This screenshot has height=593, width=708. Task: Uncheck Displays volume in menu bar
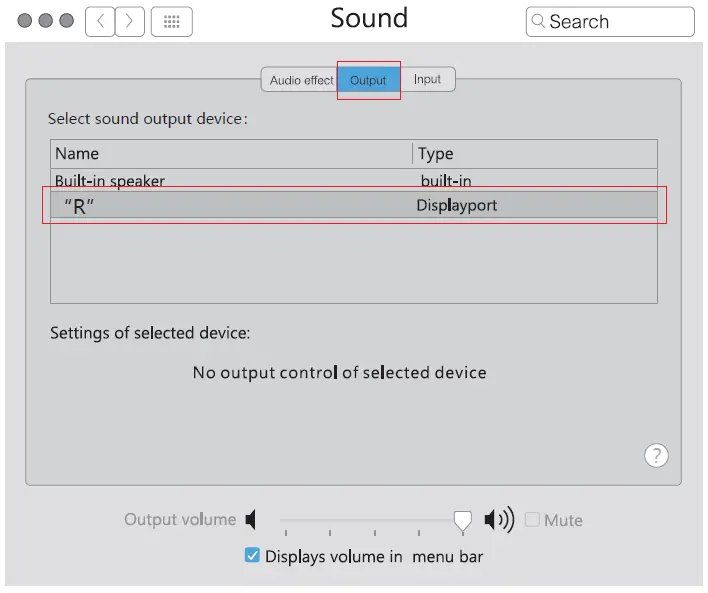[252, 556]
